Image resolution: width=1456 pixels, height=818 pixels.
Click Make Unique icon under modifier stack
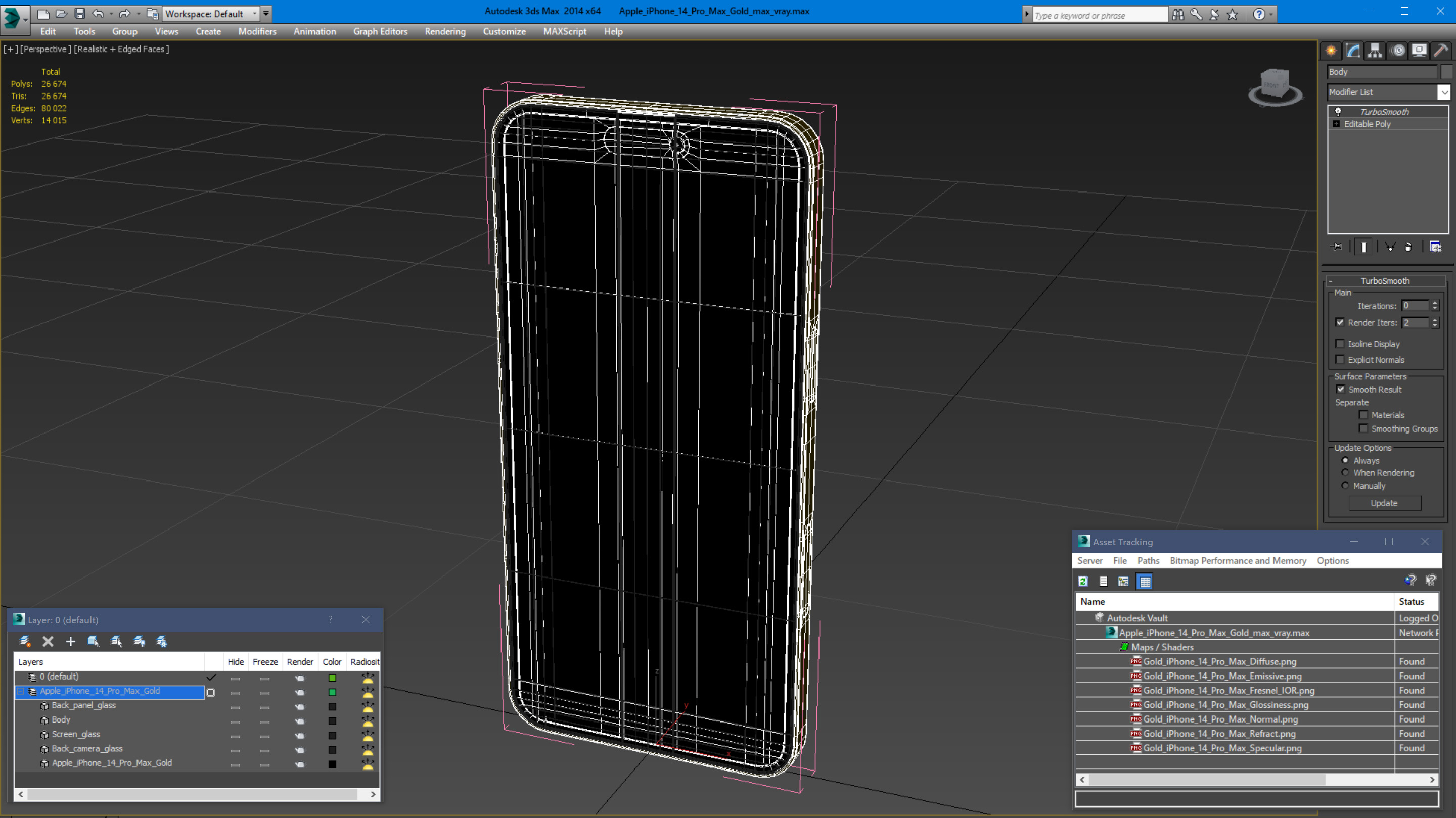pos(1390,246)
